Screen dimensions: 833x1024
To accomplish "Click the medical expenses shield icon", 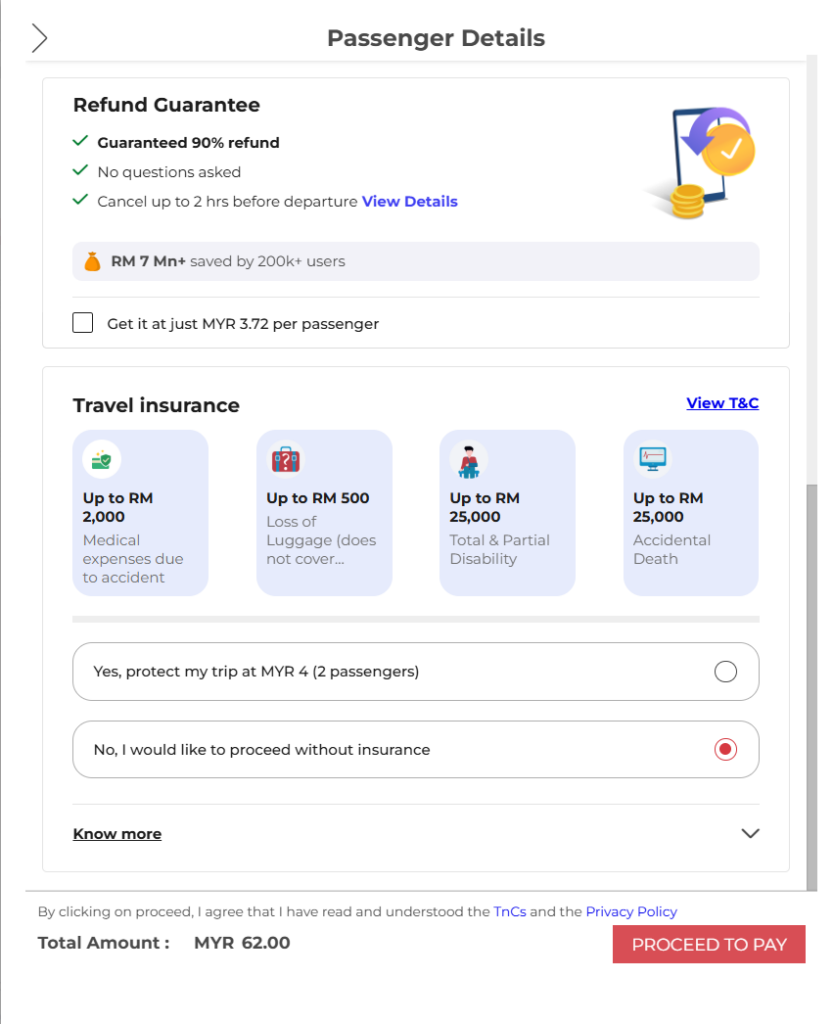I will (x=102, y=459).
